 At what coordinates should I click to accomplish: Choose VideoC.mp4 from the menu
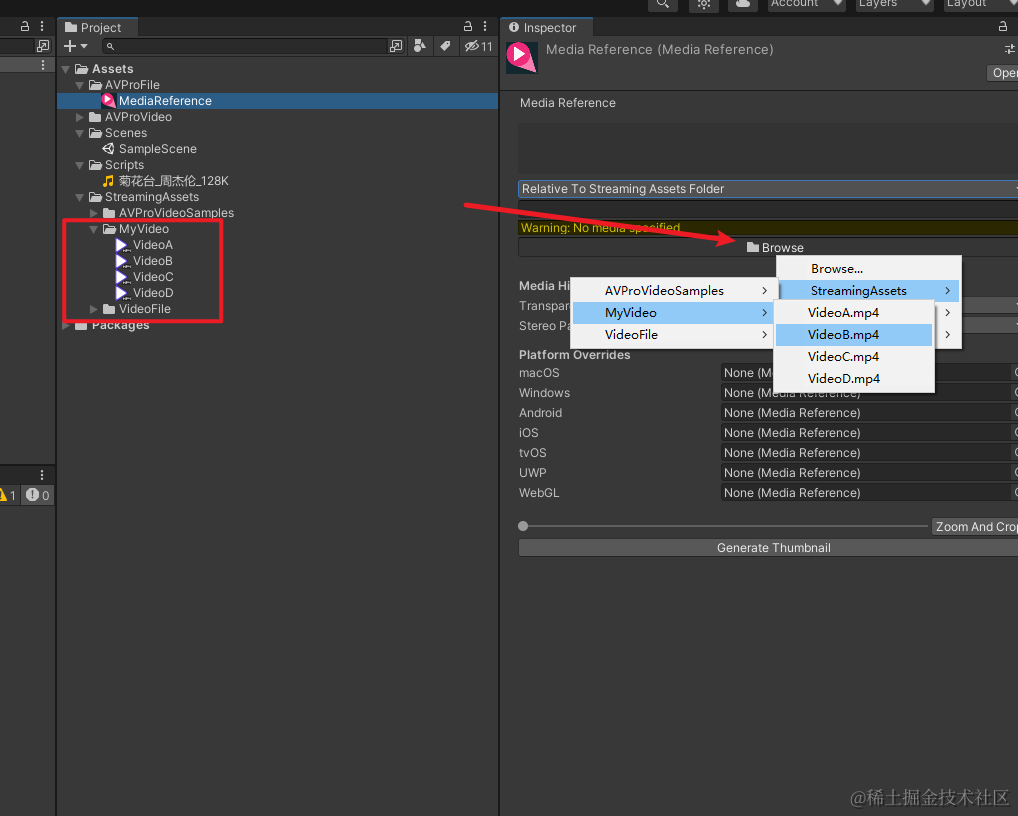point(854,357)
